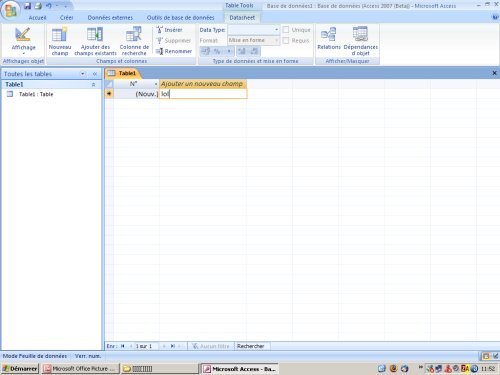The width and height of the screenshot is (500, 375).
Task: Click the Démarrer start button
Action: click(x=20, y=368)
